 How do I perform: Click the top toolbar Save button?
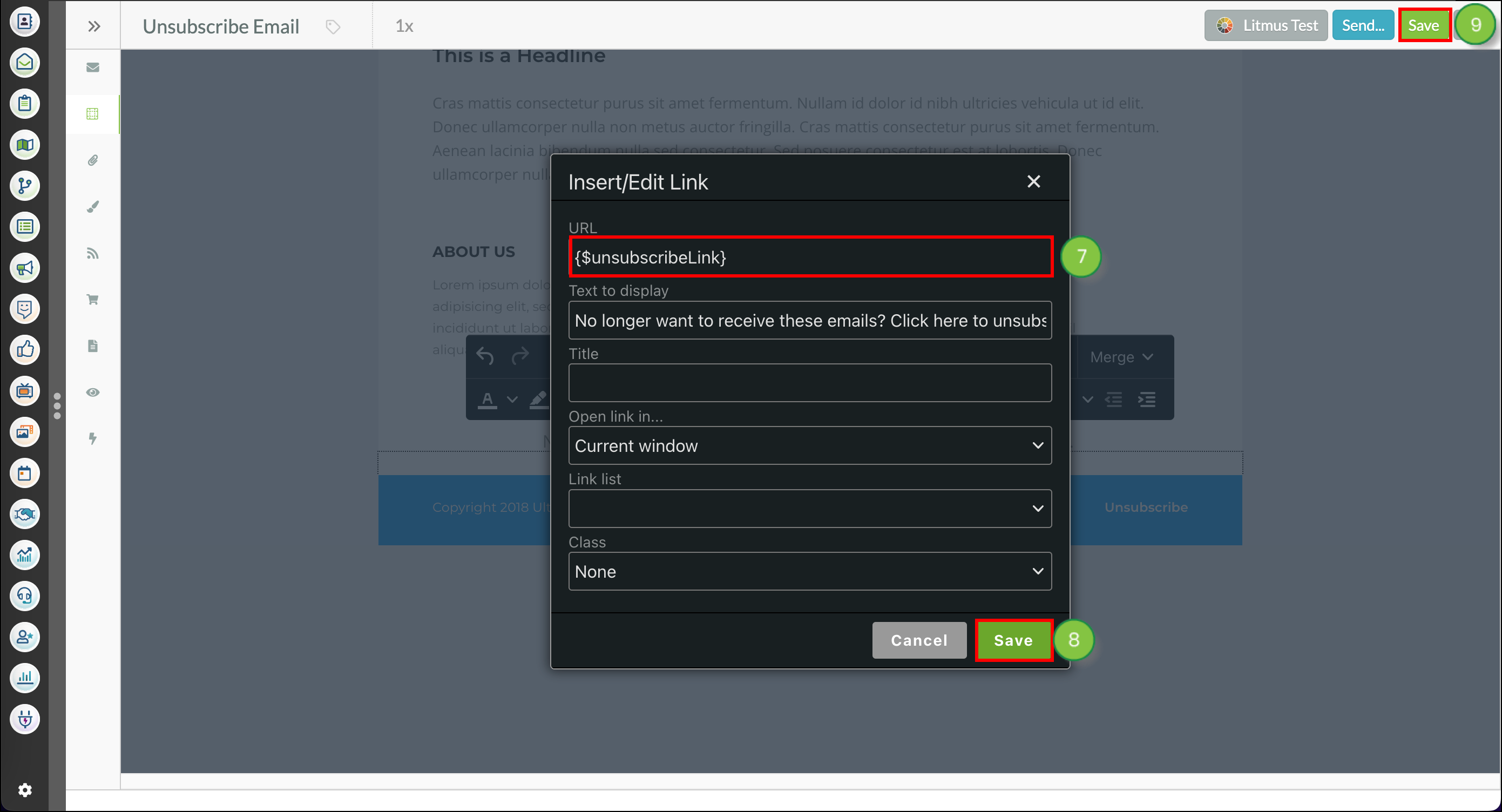pyautogui.click(x=1424, y=26)
